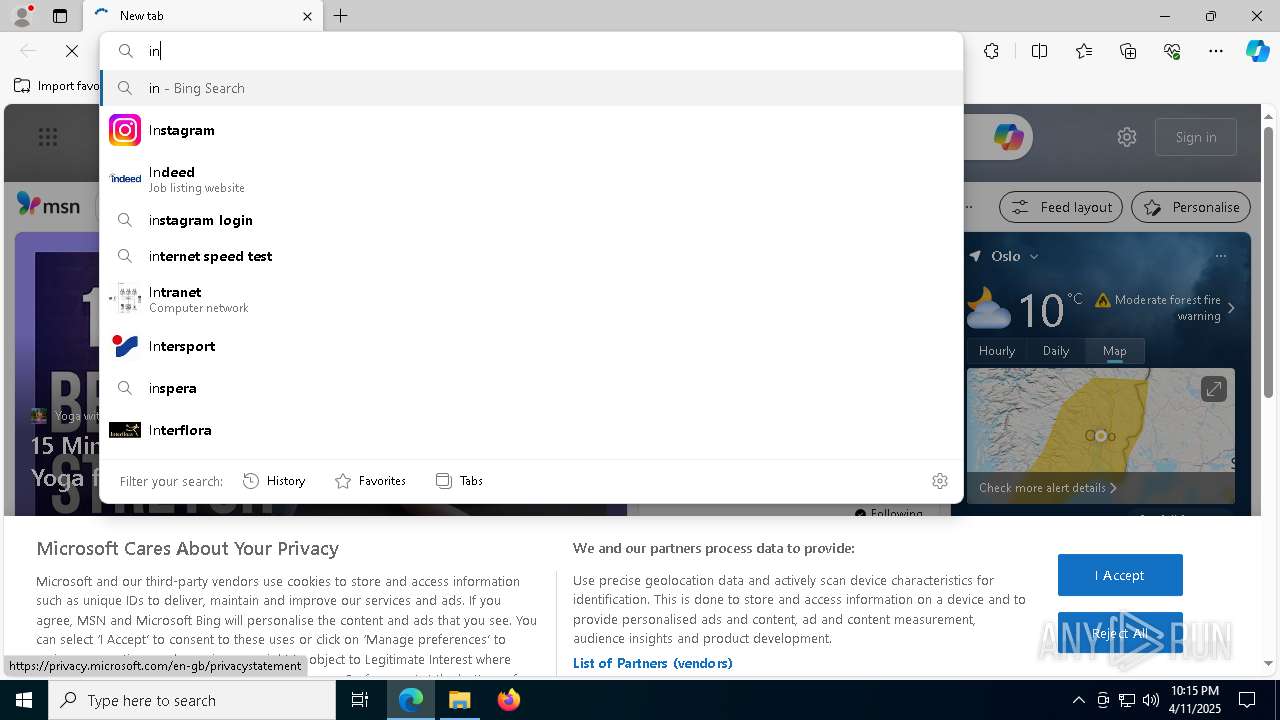Launch Firefox from taskbar
Screen dimensions: 1280x720
coord(509,700)
